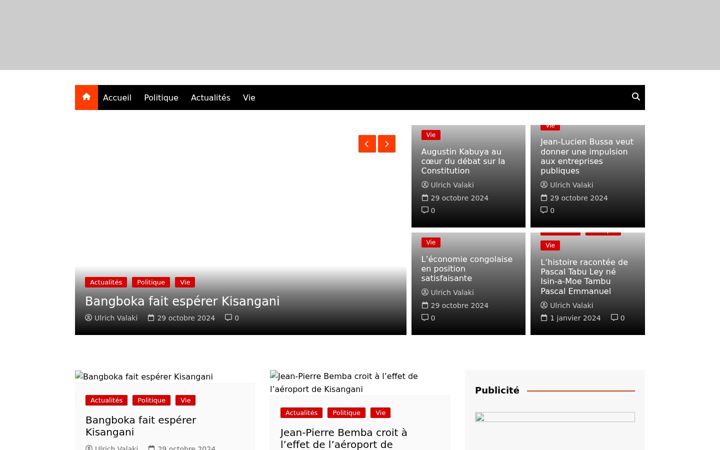Click Actualités tag on the main slider
The image size is (720, 450).
tap(106, 282)
